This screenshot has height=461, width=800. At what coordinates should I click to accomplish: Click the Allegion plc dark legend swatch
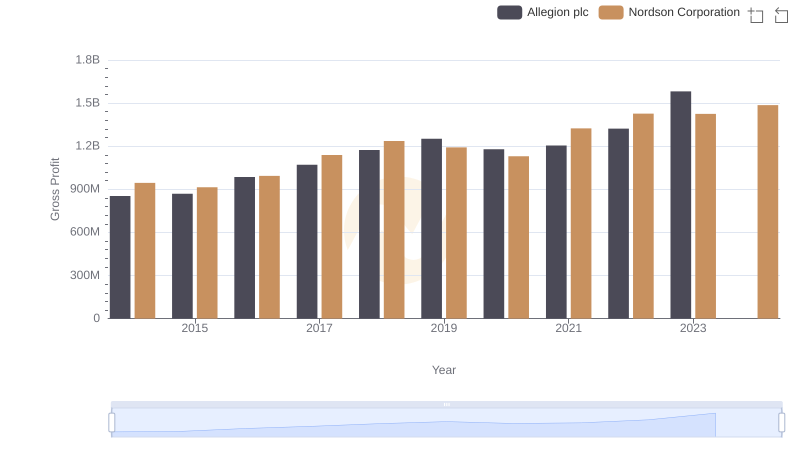pyautogui.click(x=509, y=12)
